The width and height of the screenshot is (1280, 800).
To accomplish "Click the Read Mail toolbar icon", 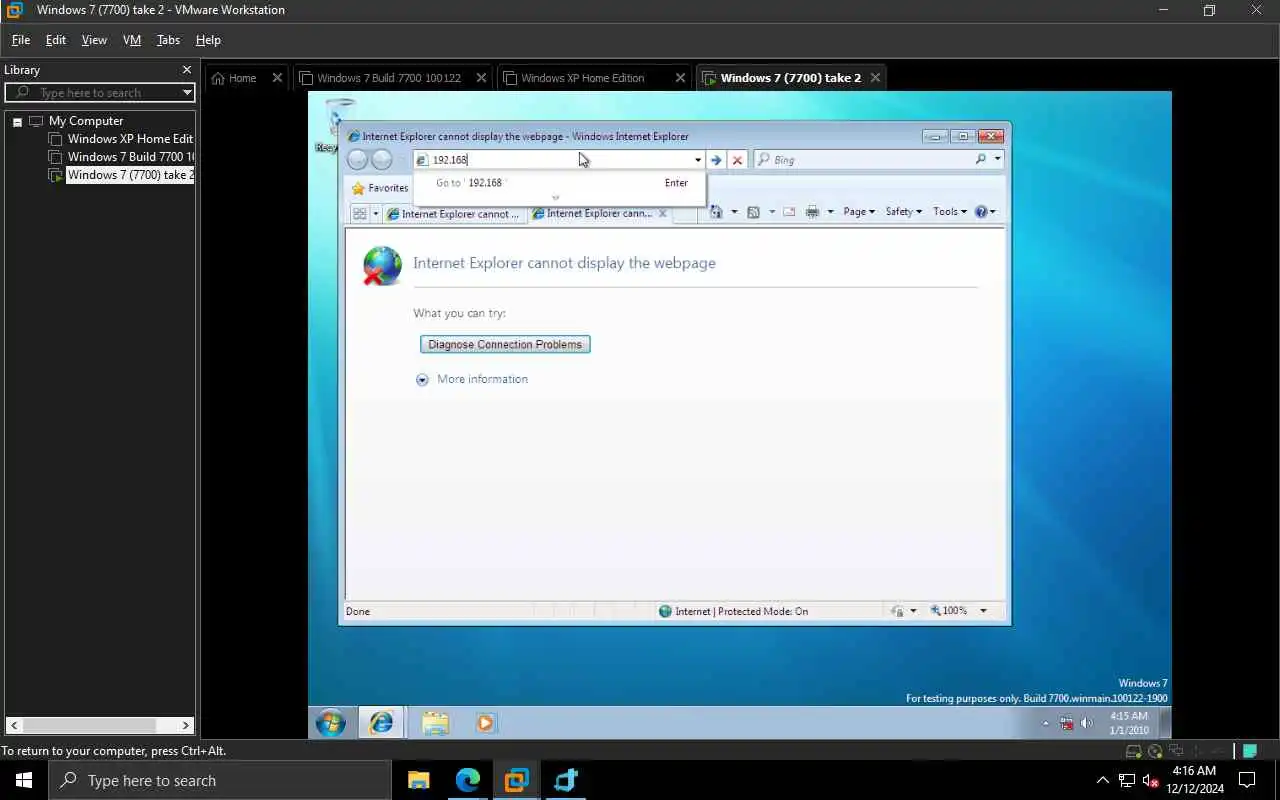I will click(789, 212).
